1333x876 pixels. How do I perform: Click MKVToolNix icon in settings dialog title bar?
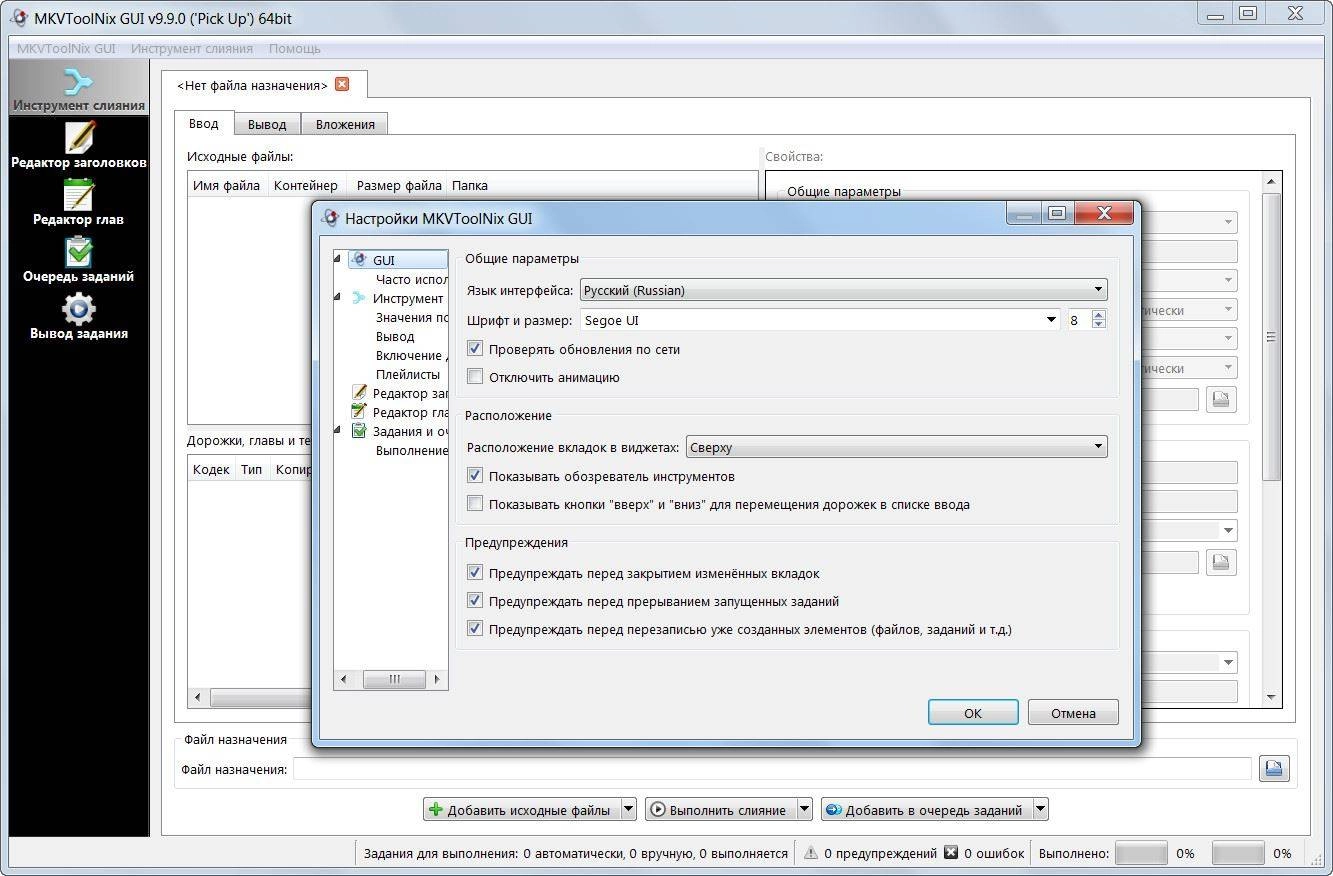click(x=331, y=217)
